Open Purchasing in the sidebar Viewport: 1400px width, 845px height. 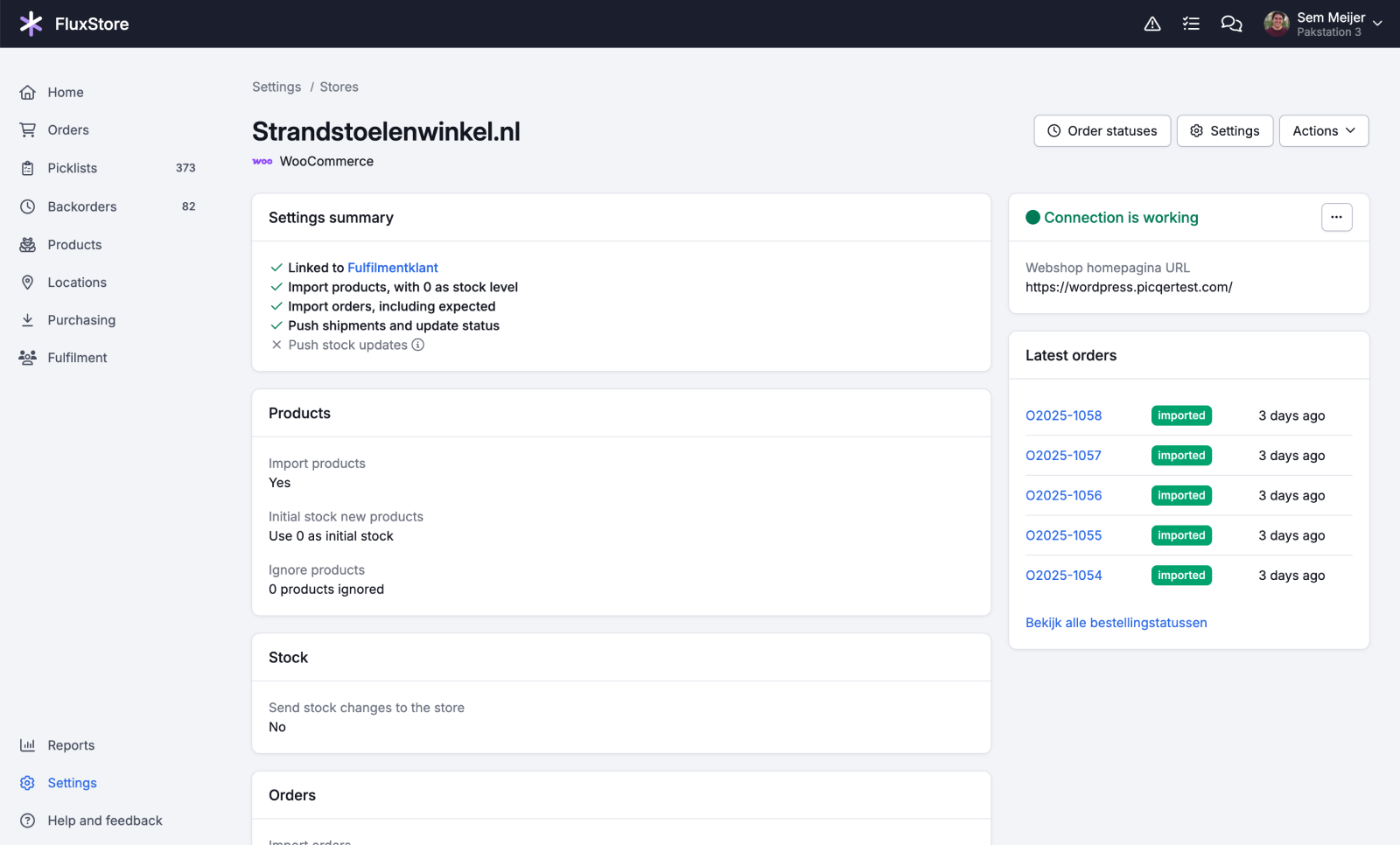click(x=81, y=320)
